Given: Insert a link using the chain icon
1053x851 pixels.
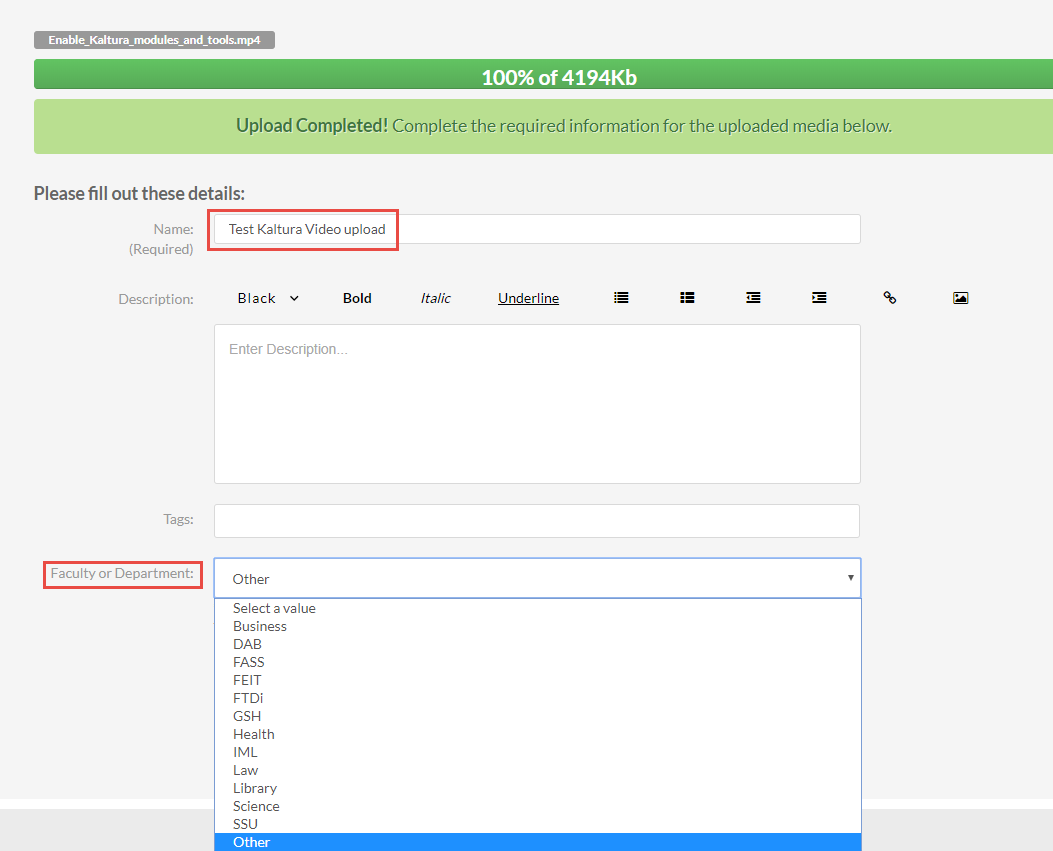Looking at the screenshot, I should click(889, 298).
